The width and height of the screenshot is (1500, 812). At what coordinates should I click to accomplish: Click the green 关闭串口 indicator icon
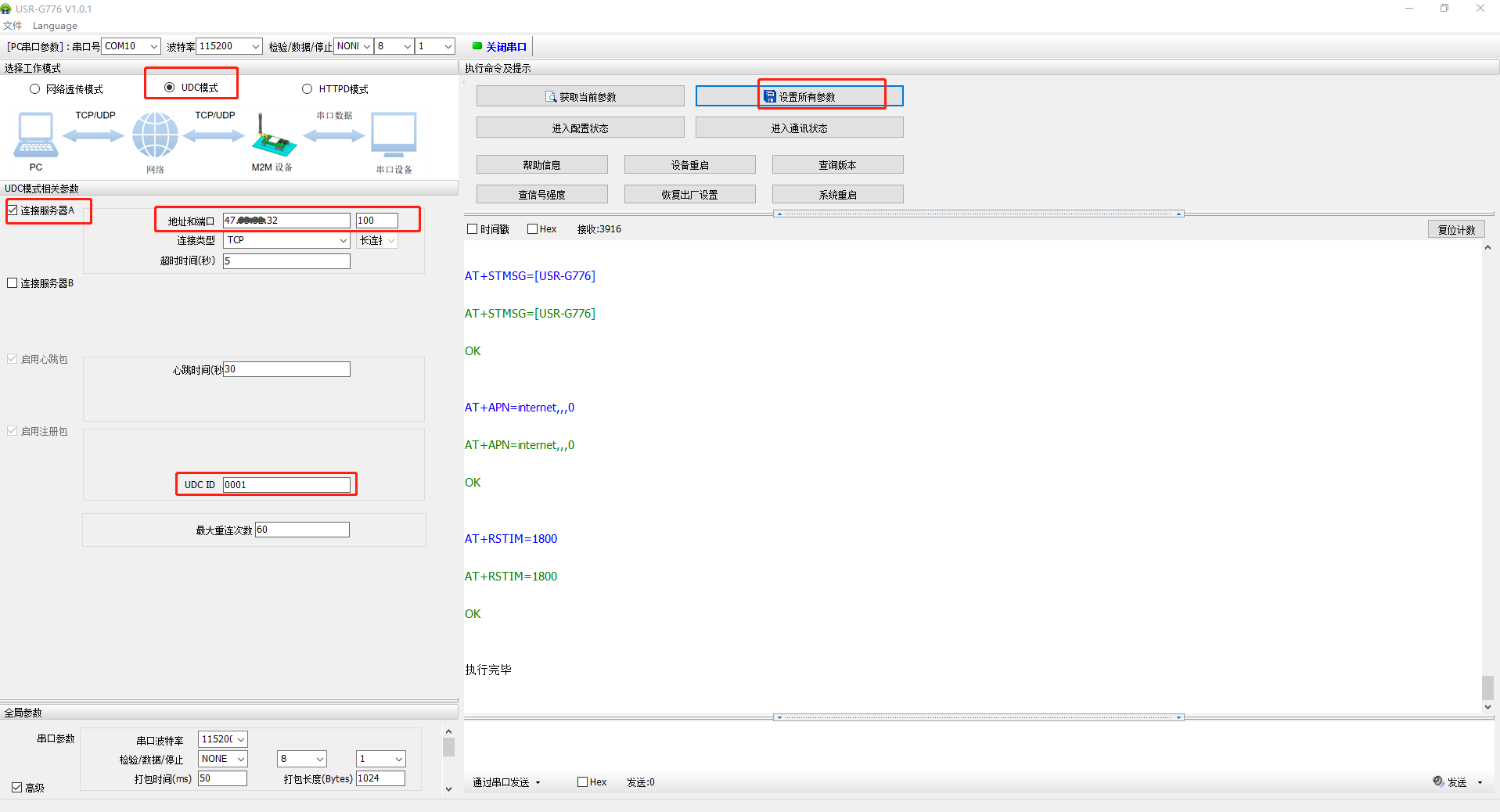[477, 46]
